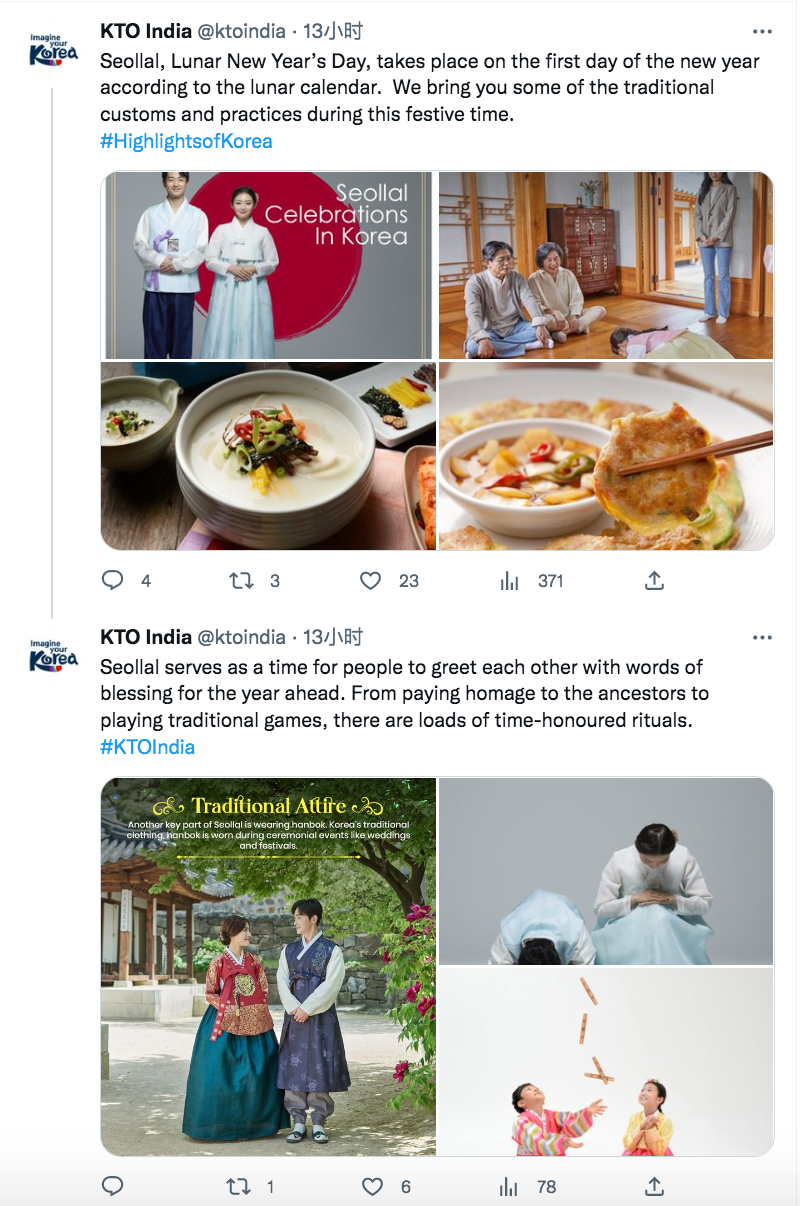Open the second tweet's Imagine your Korea avatar
The image size is (800, 1206).
53,655
